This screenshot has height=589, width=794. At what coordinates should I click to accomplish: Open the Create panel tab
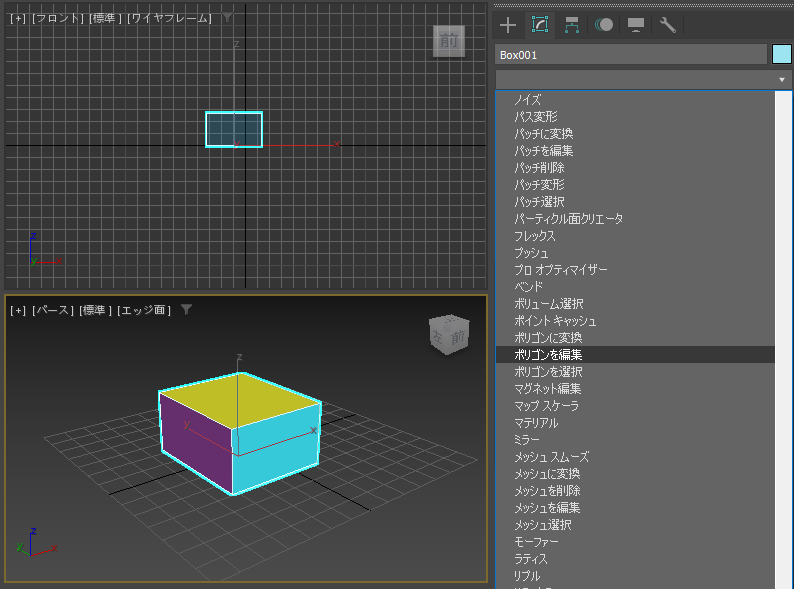click(507, 25)
